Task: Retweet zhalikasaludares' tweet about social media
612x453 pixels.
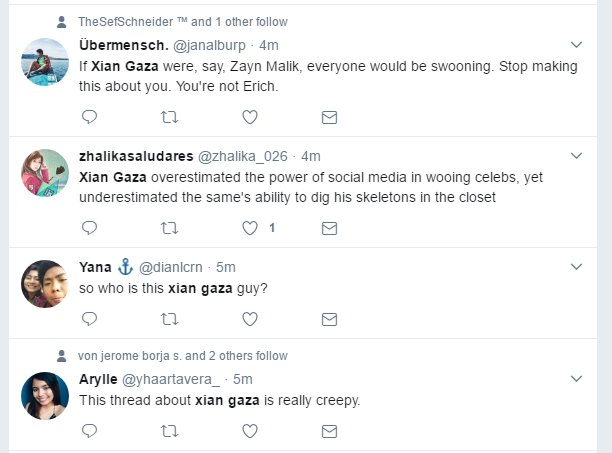Action: tap(169, 228)
